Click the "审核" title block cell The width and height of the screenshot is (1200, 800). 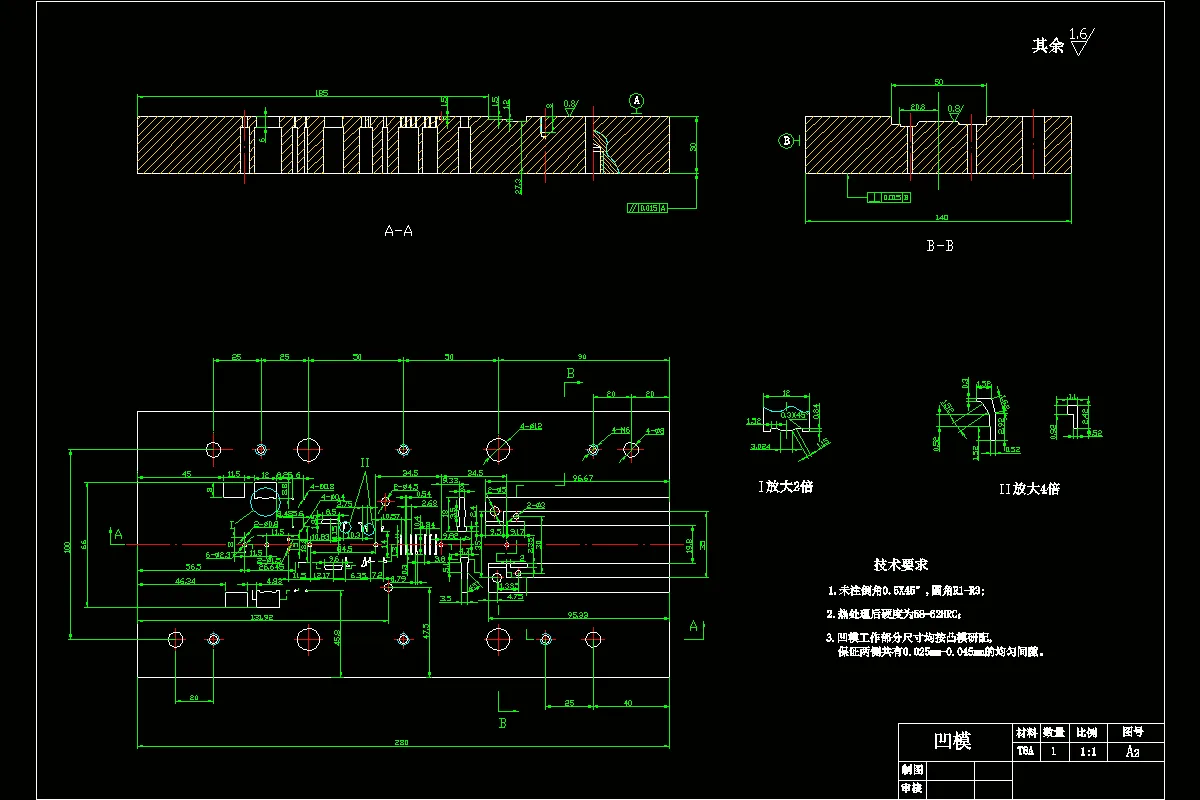click(911, 789)
